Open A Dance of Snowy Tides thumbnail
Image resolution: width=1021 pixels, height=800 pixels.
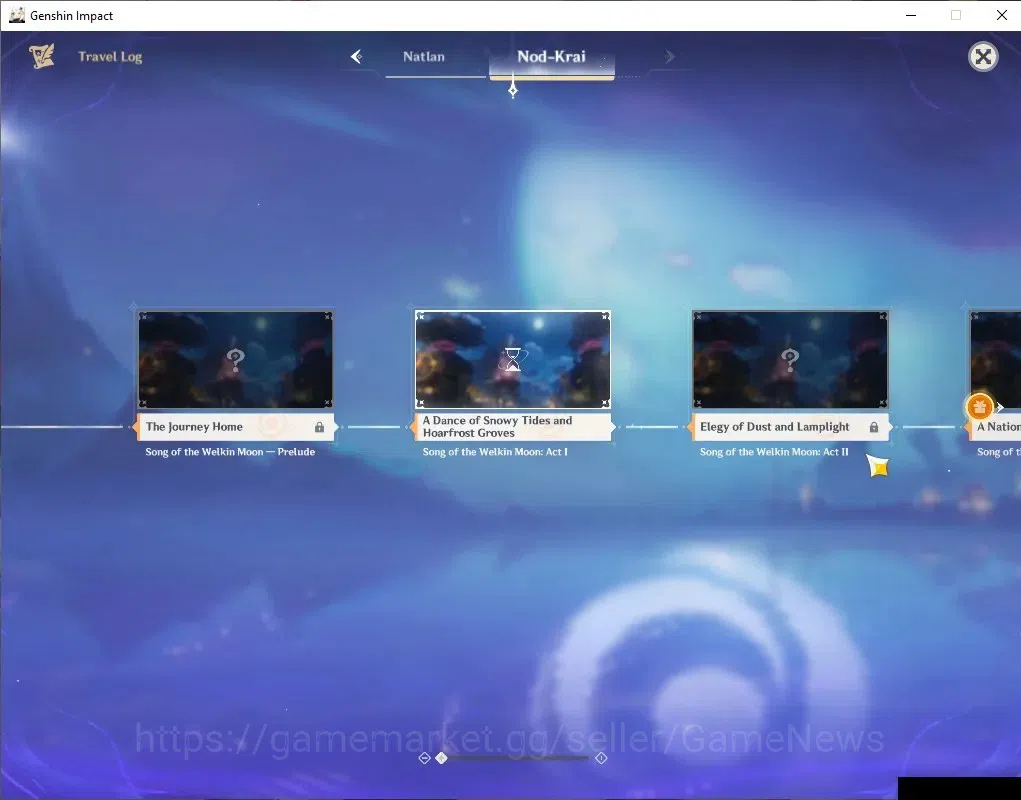(513, 359)
